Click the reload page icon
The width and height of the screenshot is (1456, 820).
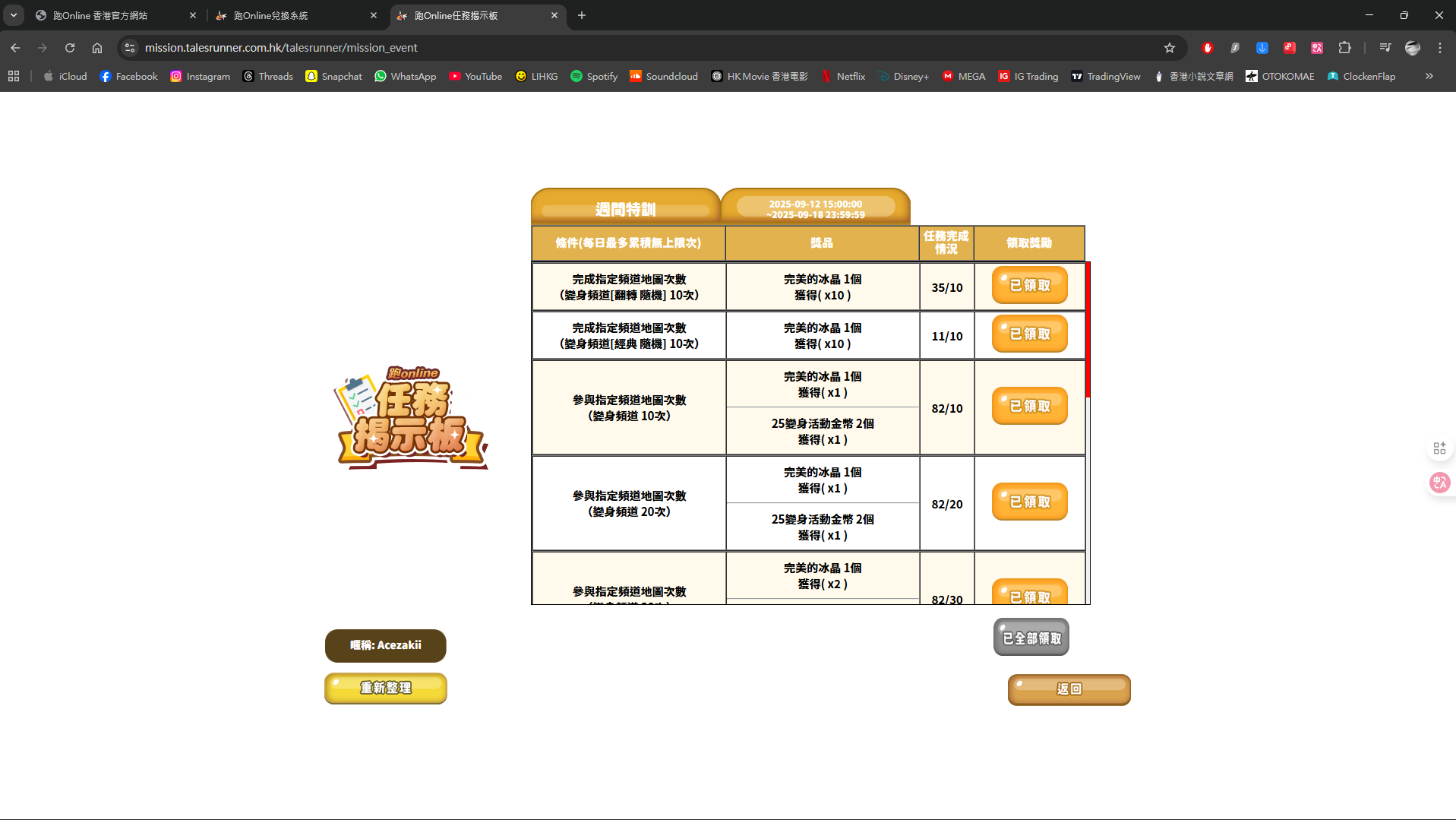[70, 48]
